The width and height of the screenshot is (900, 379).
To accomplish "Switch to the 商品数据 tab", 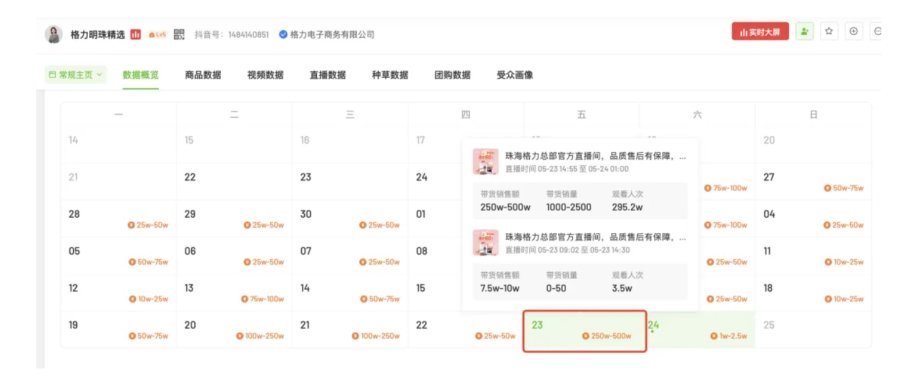I will click(203, 75).
